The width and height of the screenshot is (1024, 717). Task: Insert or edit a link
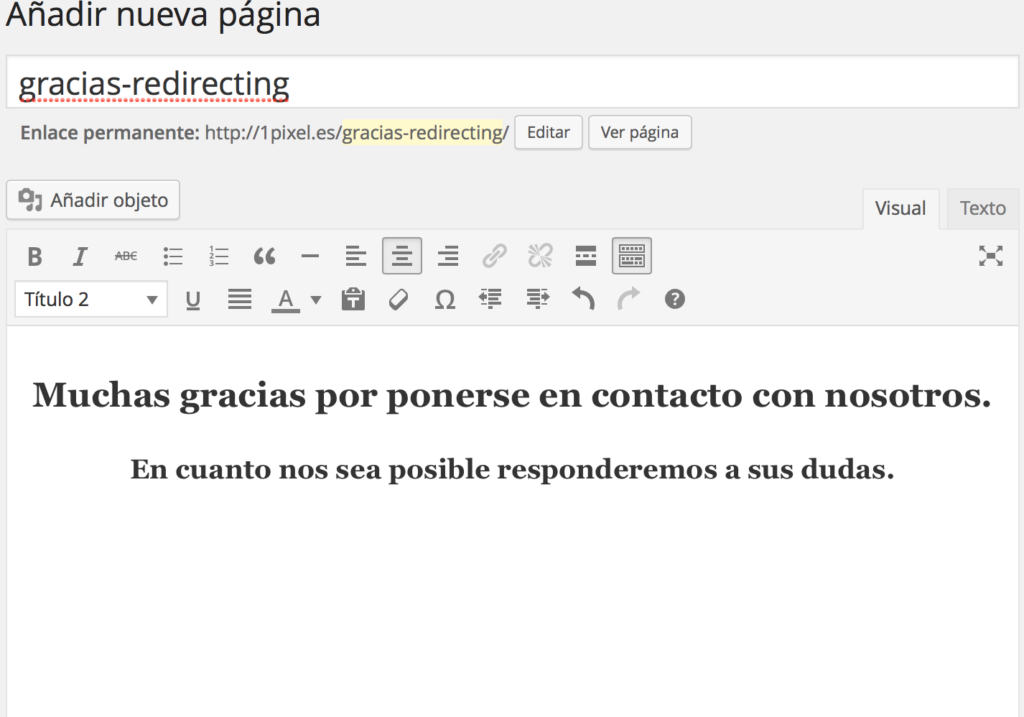494,256
